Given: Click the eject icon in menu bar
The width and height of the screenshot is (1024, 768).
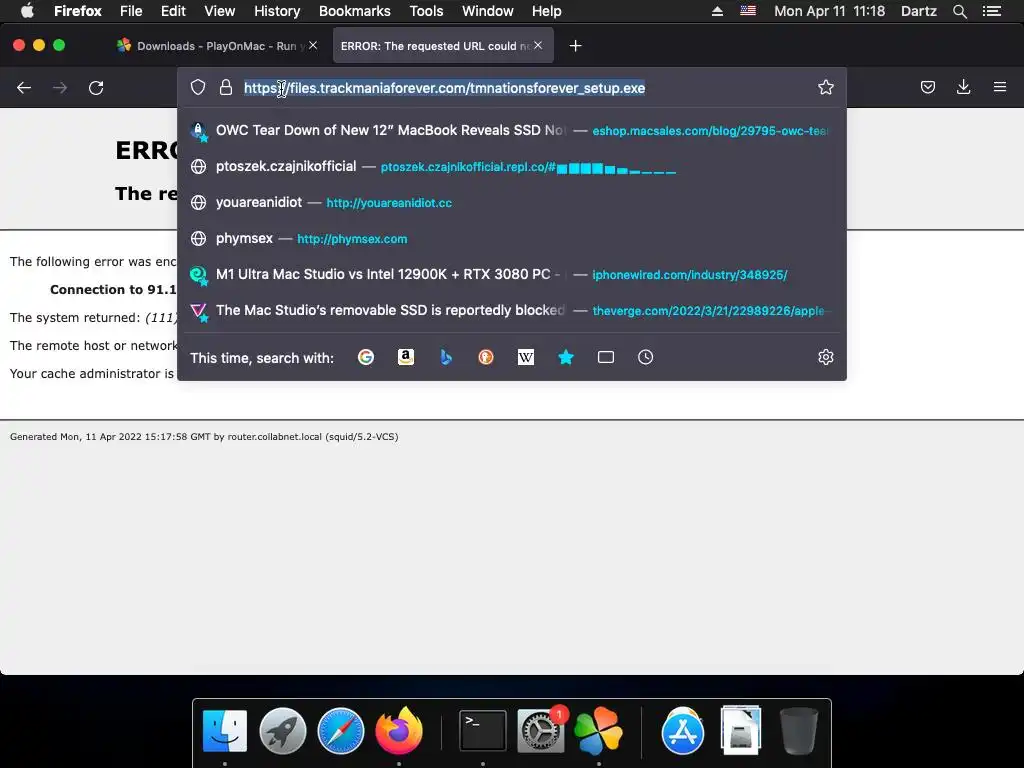Looking at the screenshot, I should point(717,11).
